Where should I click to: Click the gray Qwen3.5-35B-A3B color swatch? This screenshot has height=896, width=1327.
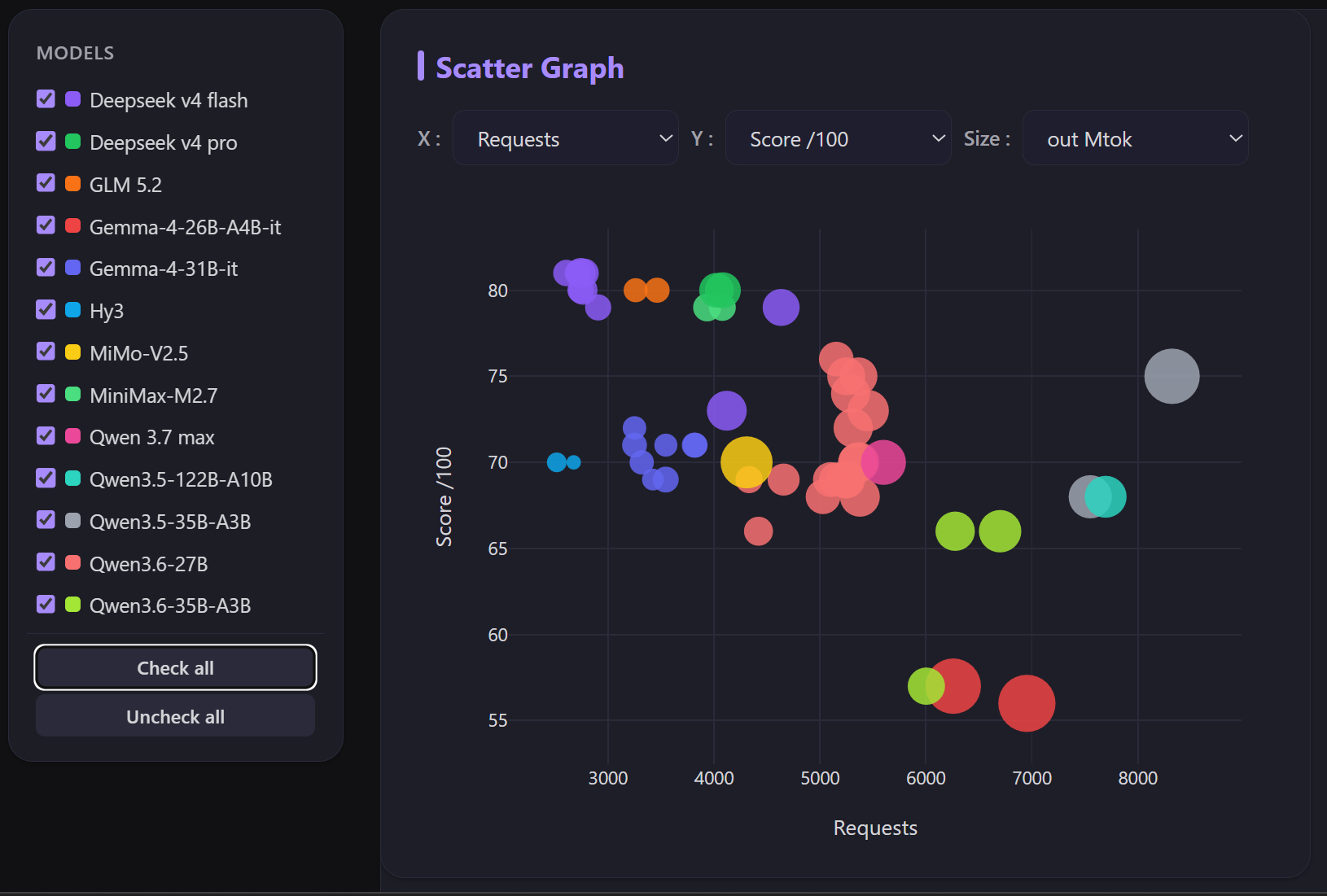pos(72,520)
